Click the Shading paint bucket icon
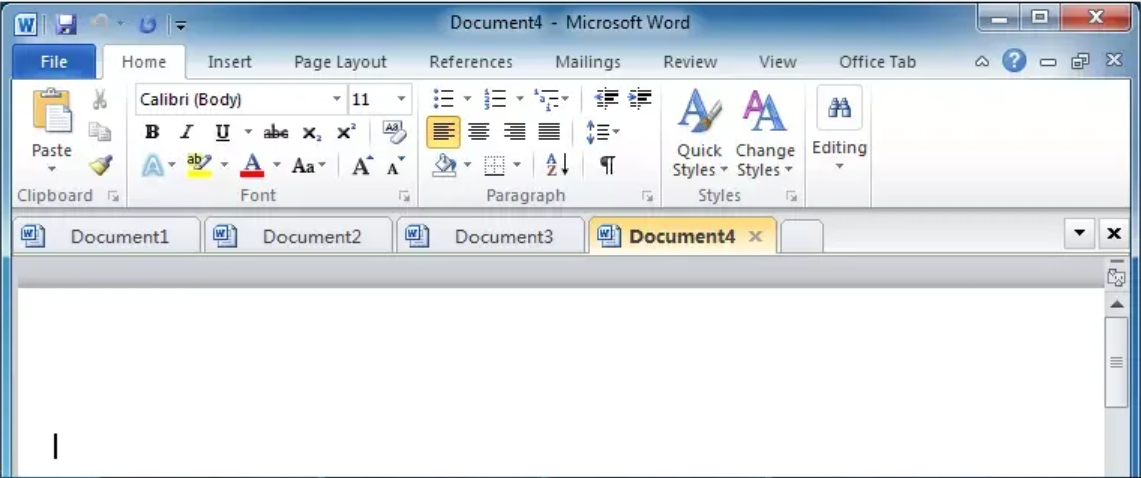The image size is (1141, 478). tap(444, 166)
